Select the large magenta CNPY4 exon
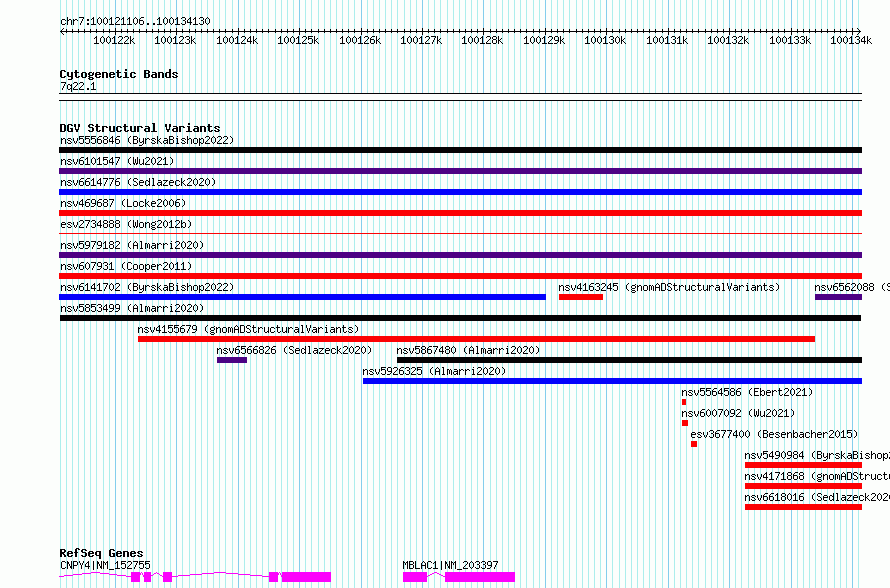The image size is (890, 588). coord(307,577)
